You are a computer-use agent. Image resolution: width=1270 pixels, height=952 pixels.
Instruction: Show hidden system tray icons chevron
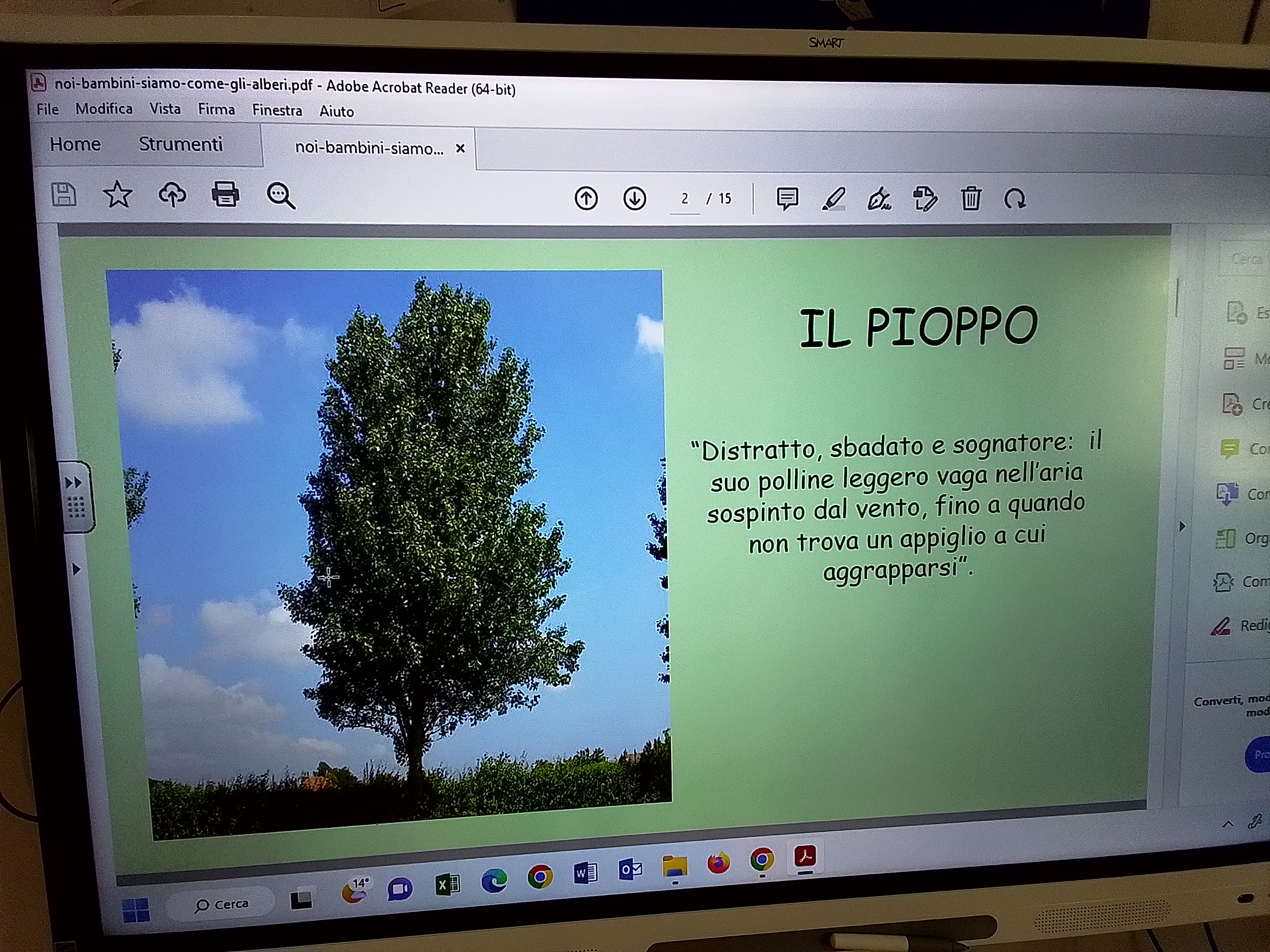point(1228,824)
